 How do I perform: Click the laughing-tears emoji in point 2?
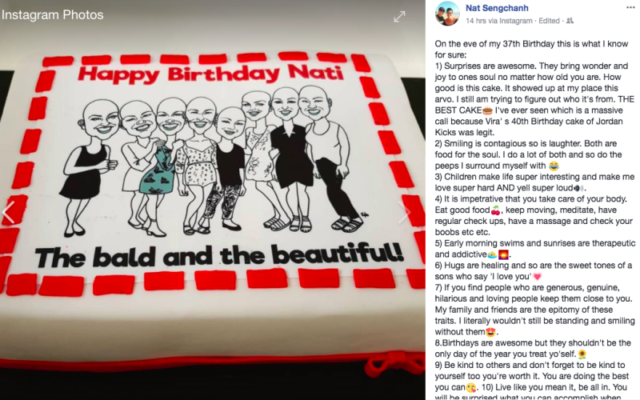554,166
